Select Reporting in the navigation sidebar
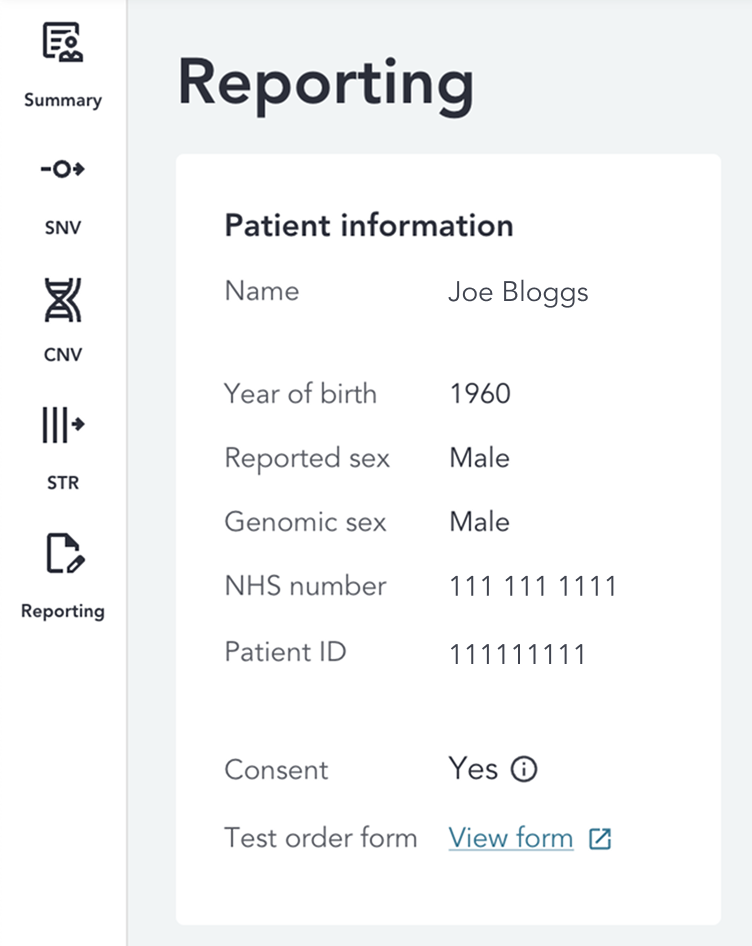The height and width of the screenshot is (946, 752). click(62, 611)
